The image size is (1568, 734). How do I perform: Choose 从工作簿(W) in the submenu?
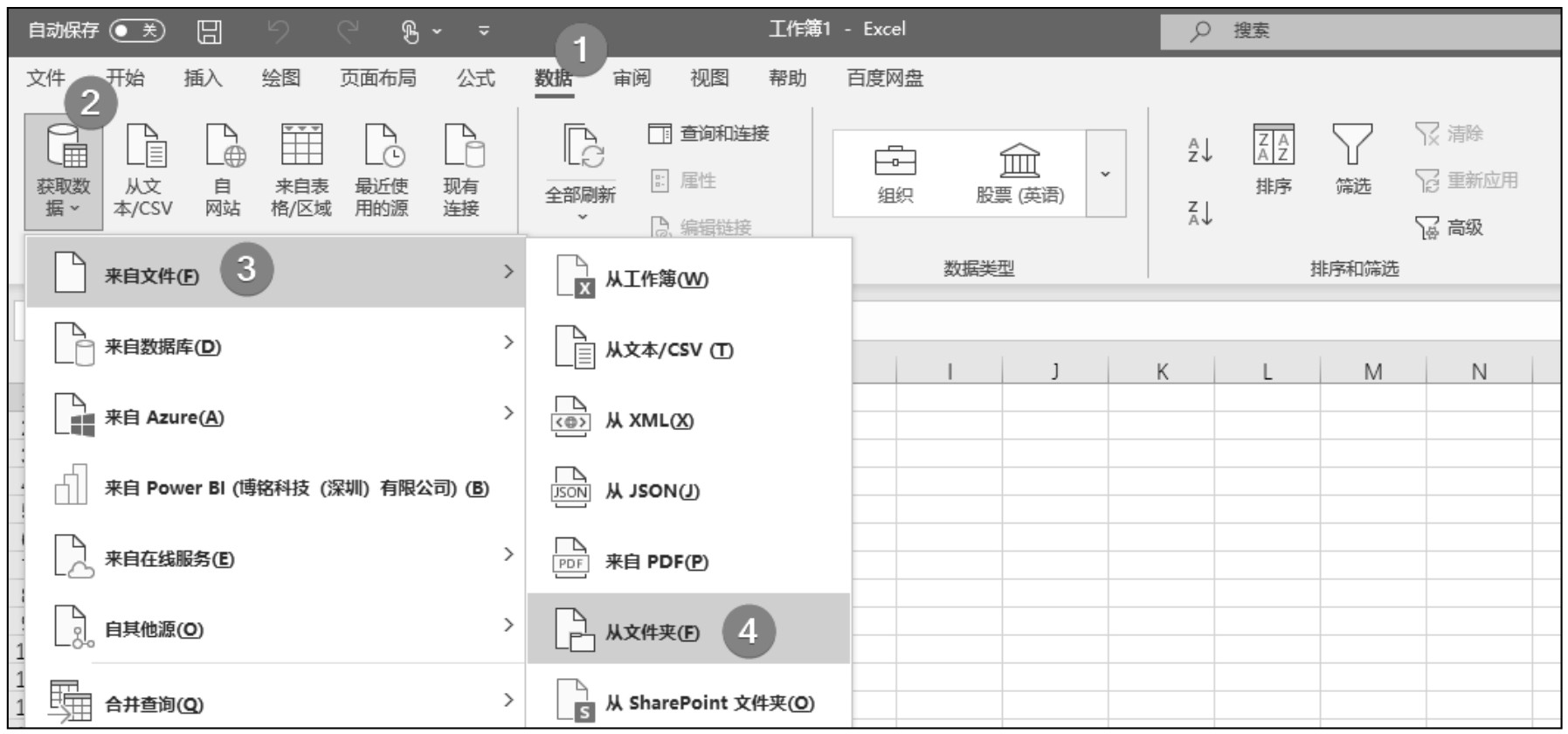pyautogui.click(x=689, y=278)
